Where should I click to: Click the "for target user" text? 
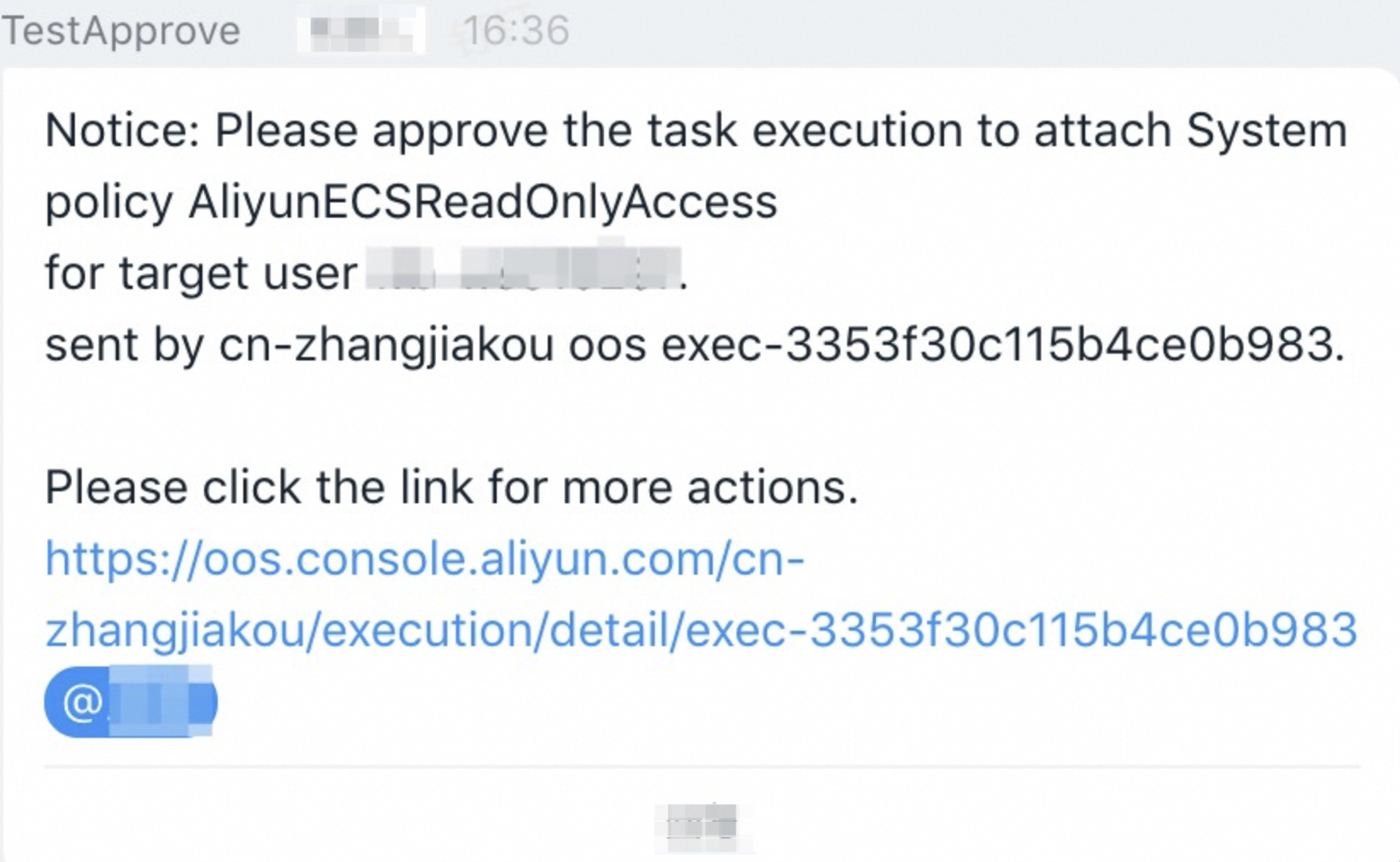(201, 274)
